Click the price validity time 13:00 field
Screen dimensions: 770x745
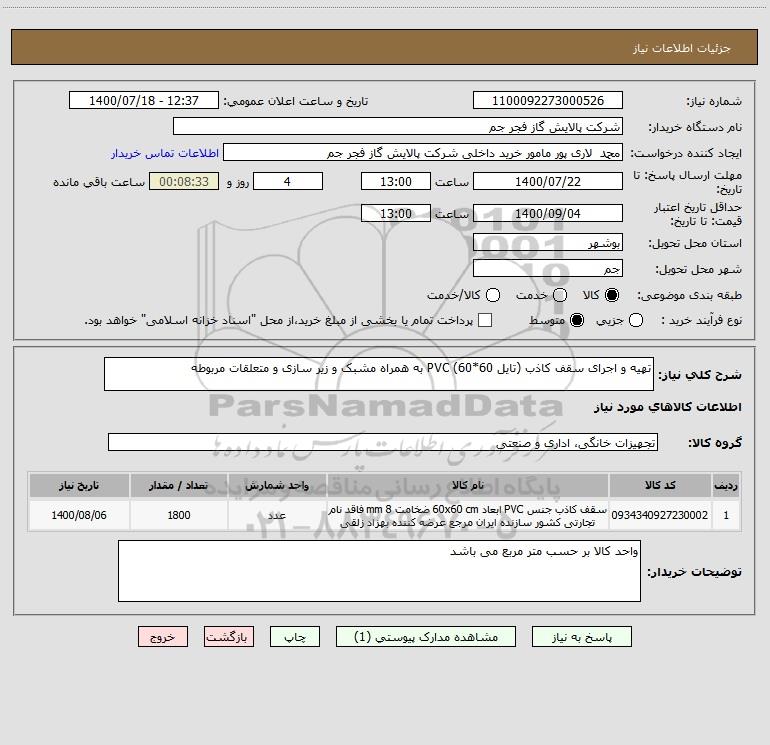pos(396,213)
